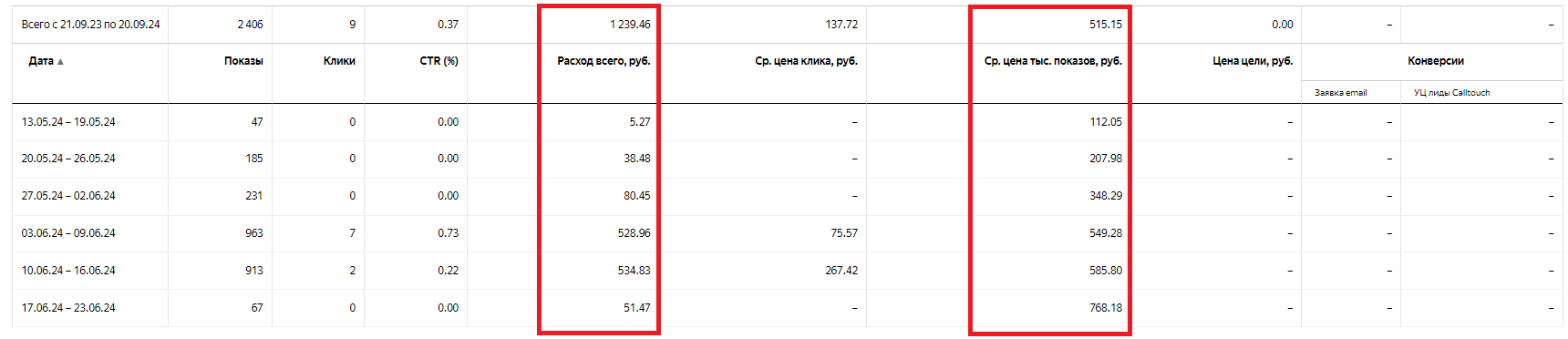Select the 03.06.24 – 09.06.24 row date
Image resolution: width=1568 pixels, height=339 pixels.
tap(68, 233)
